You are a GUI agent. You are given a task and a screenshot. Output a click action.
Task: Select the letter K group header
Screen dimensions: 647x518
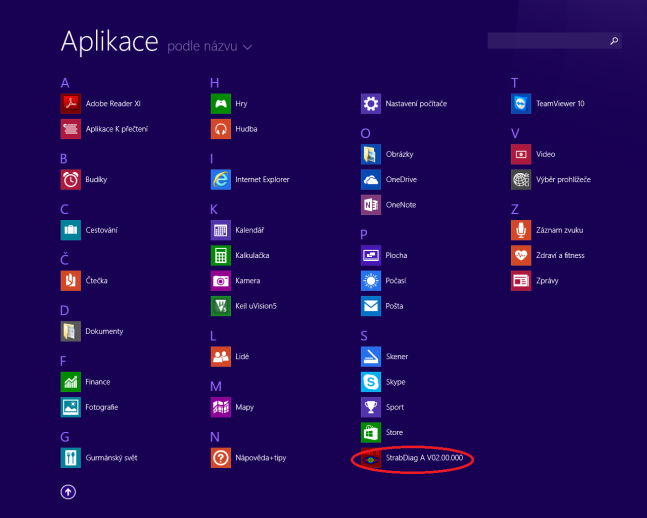pos(214,209)
